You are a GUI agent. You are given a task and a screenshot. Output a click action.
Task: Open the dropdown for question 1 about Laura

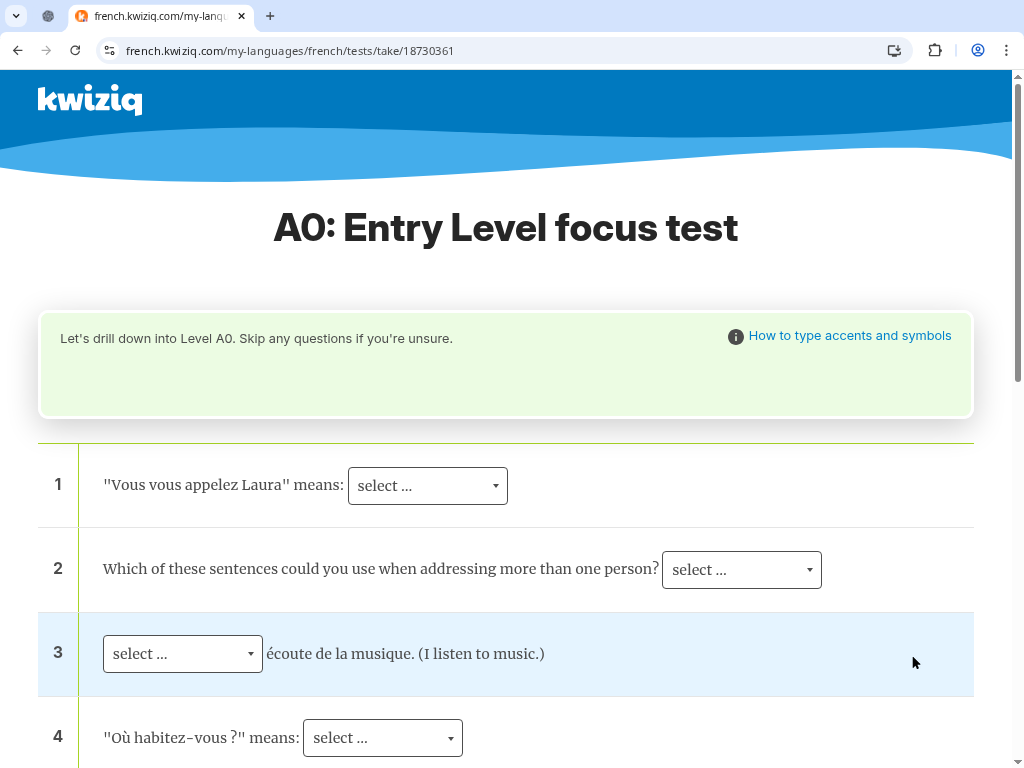pyautogui.click(x=428, y=486)
